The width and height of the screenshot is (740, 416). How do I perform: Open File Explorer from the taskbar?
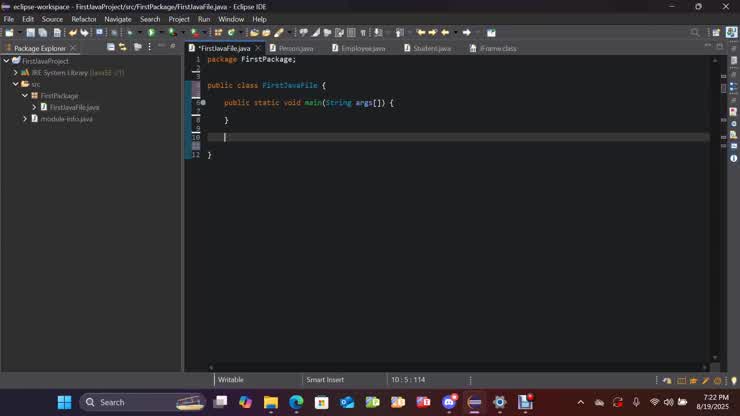pos(271,402)
